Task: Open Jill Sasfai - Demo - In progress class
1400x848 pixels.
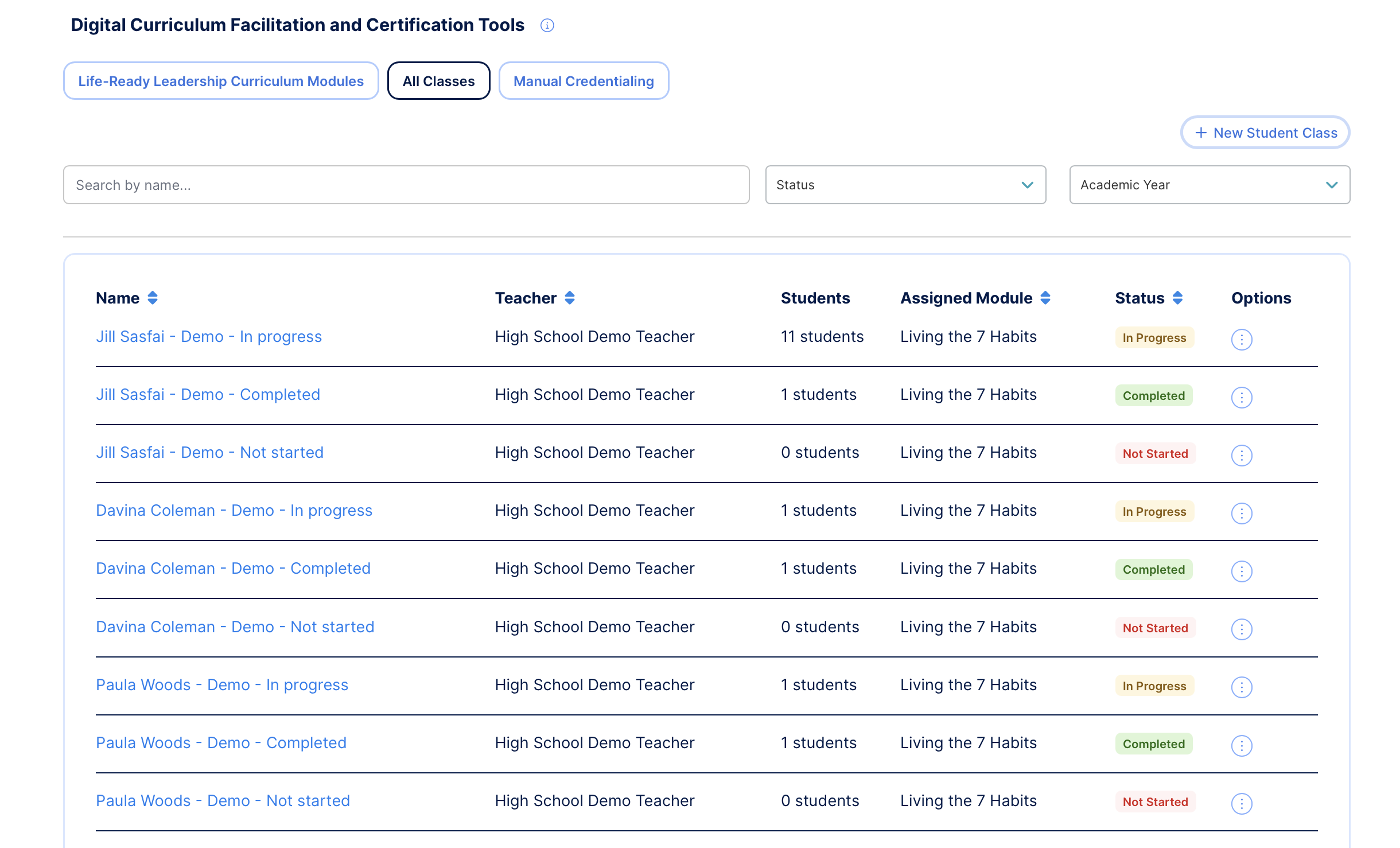Action: [x=209, y=337]
